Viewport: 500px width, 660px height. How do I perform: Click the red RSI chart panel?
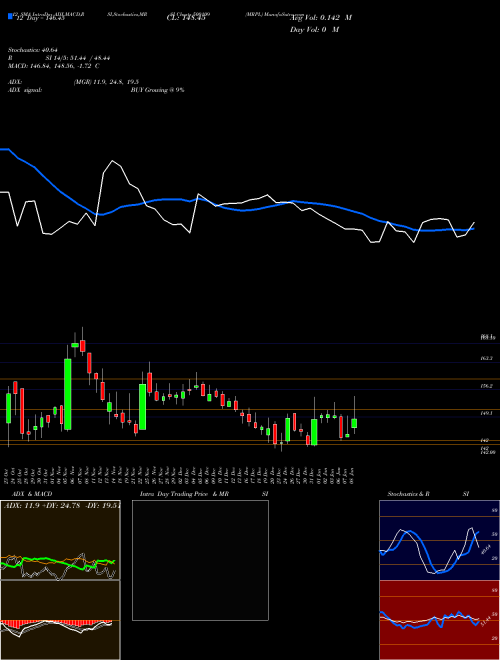[439, 620]
